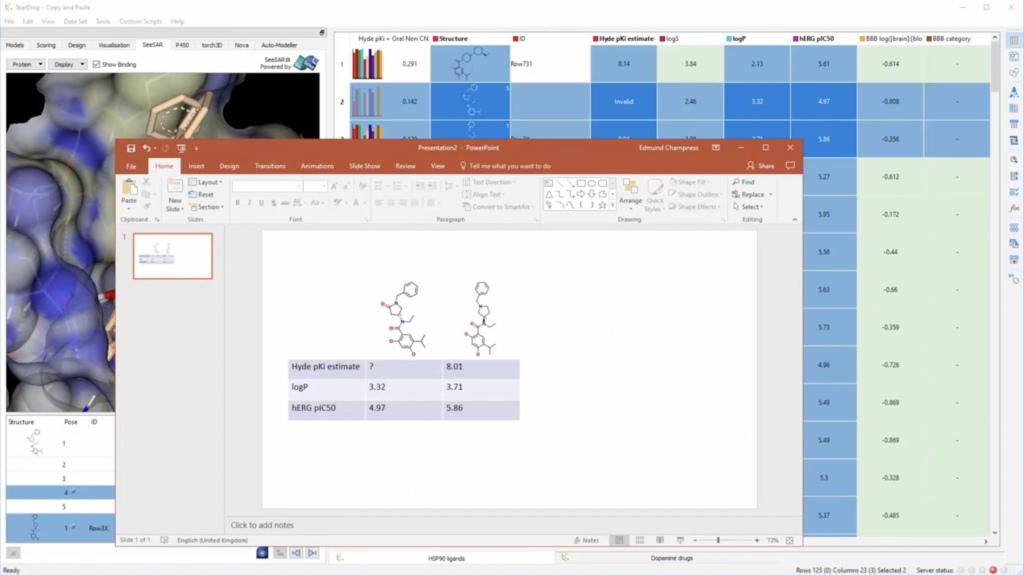The height and width of the screenshot is (575, 1024).
Task: Click the New Slide icon
Action: click(175, 190)
